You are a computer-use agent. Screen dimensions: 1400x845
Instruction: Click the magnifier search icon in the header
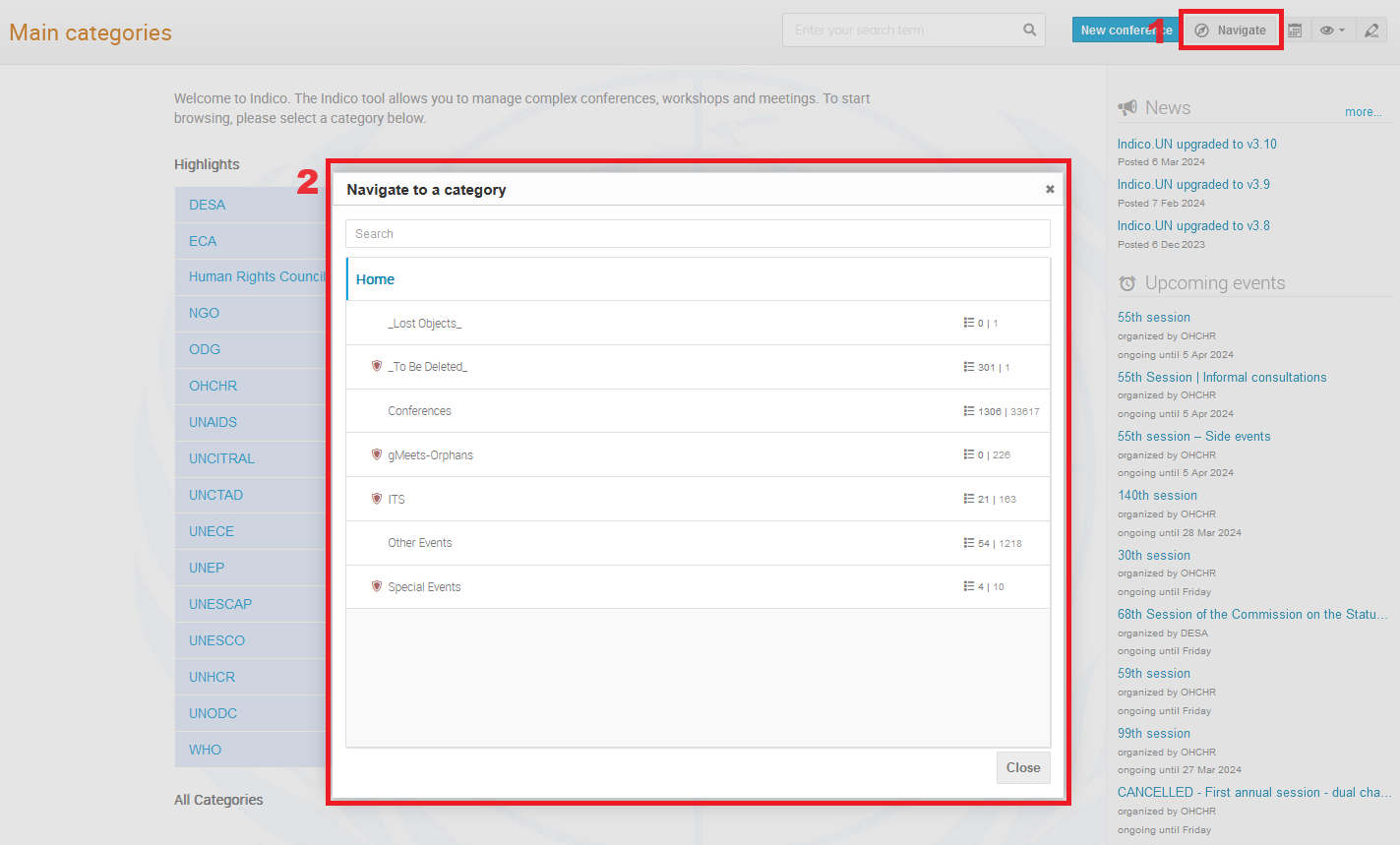coord(1029,30)
